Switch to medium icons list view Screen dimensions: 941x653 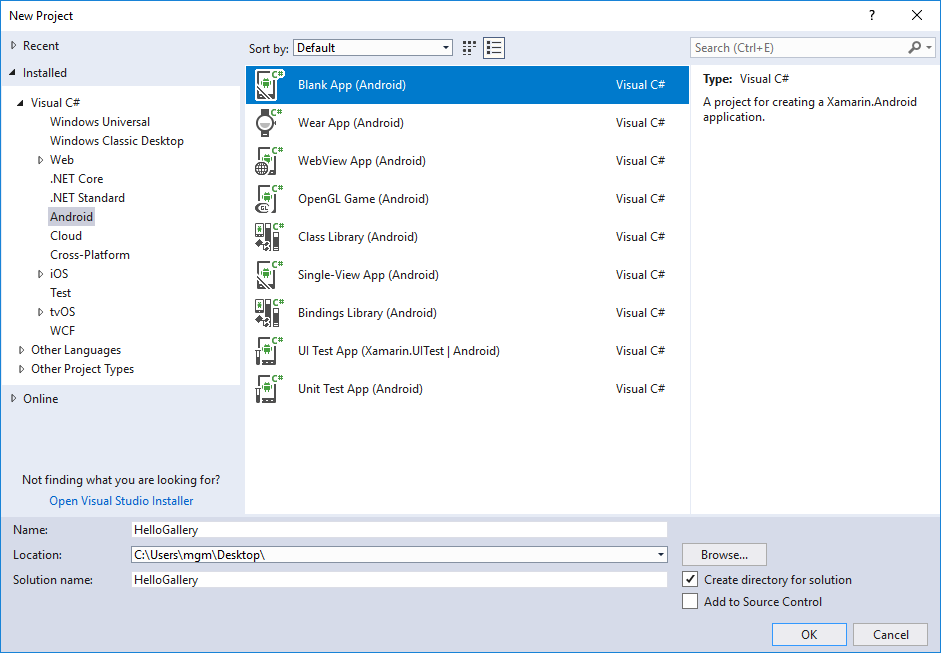click(x=494, y=48)
